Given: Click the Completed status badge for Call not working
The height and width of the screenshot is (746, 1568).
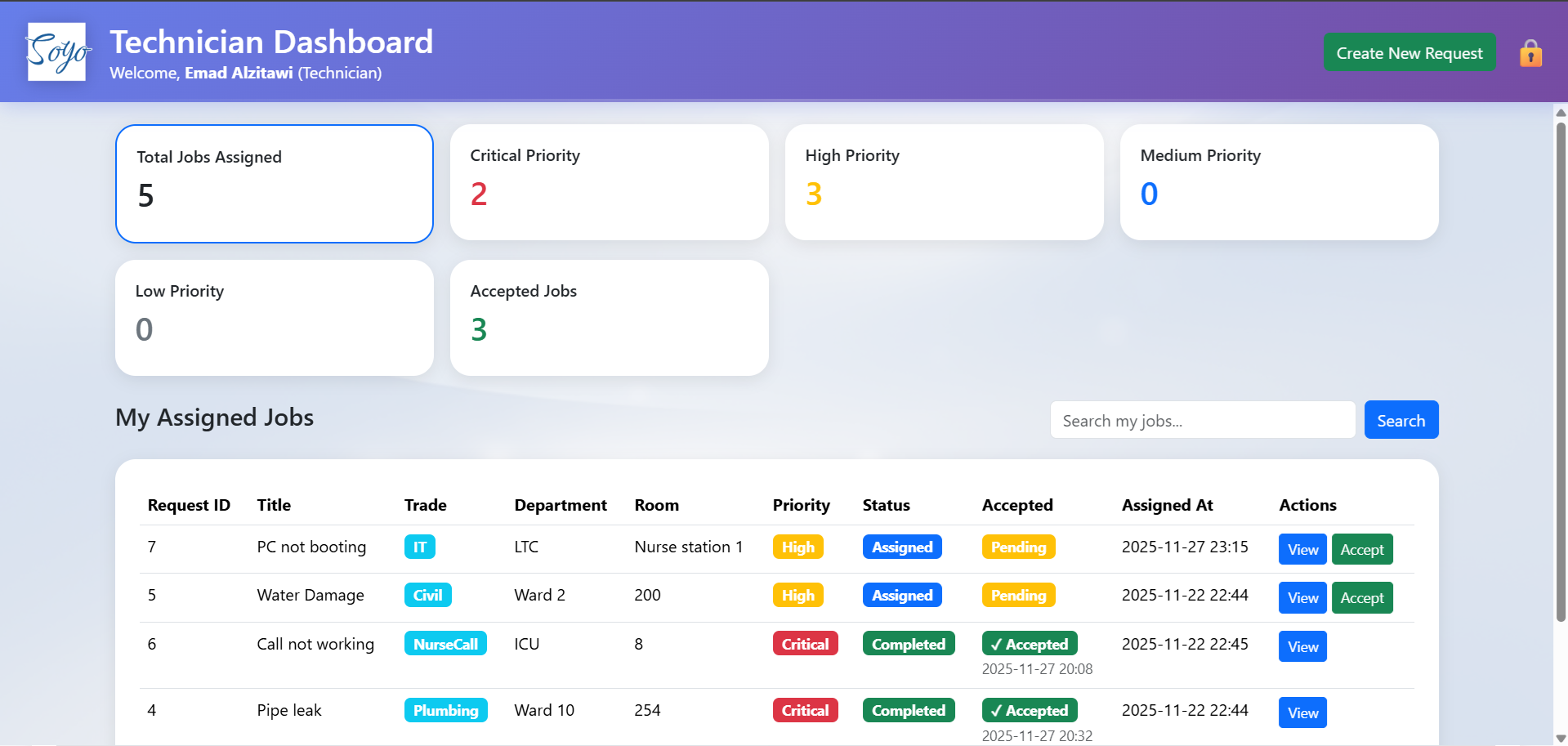Looking at the screenshot, I should coord(908,644).
